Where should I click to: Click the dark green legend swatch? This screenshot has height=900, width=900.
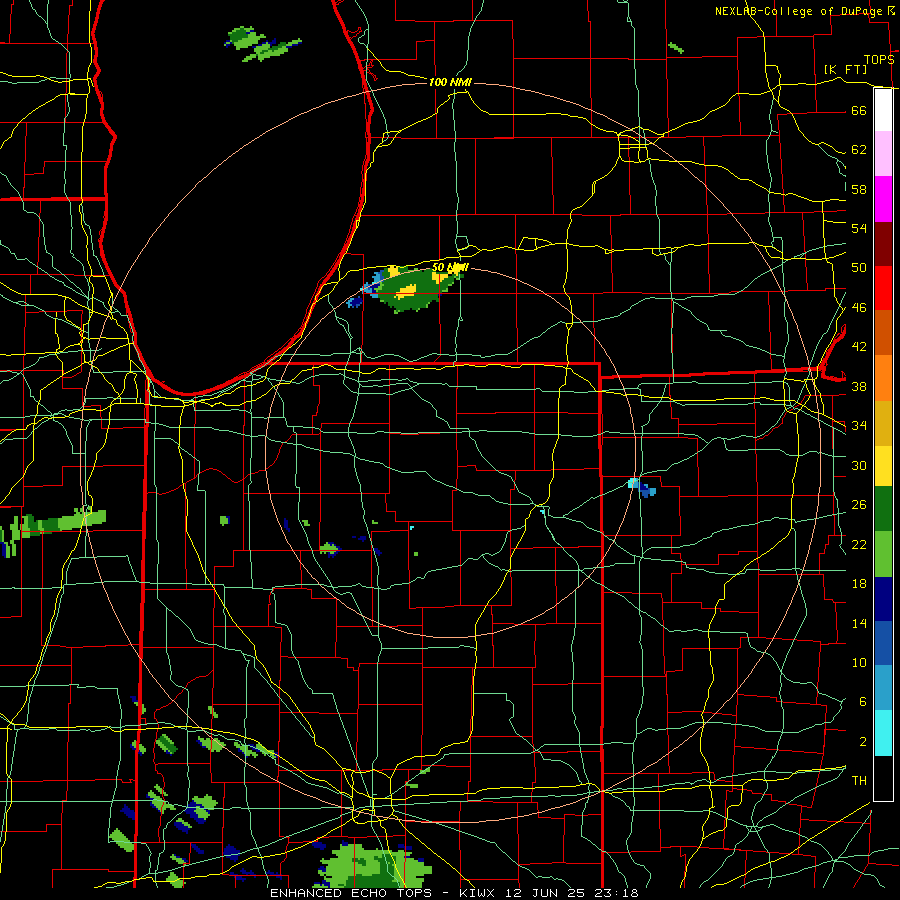[x=883, y=509]
